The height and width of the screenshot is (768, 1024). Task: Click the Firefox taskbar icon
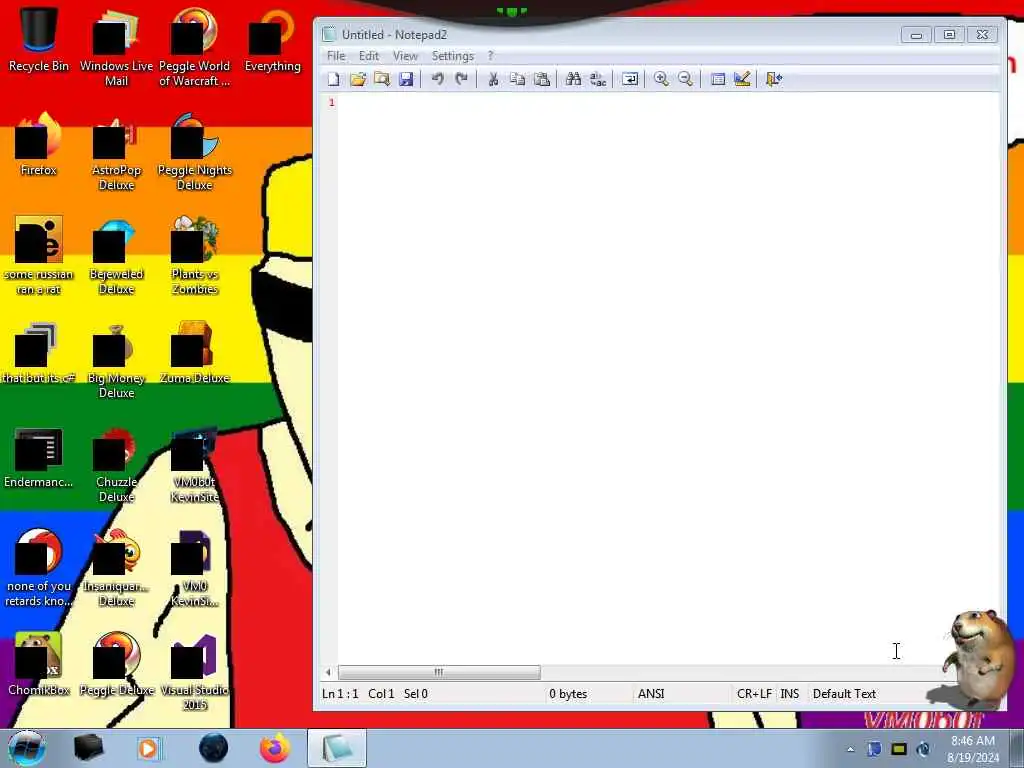(275, 748)
